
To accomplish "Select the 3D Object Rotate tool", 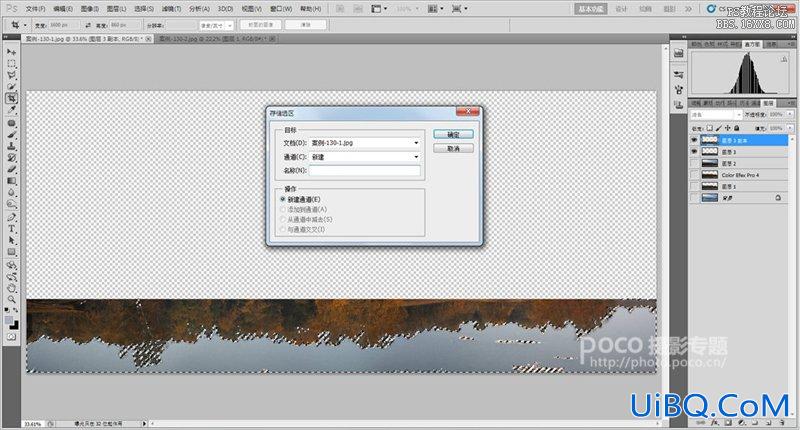I will 11,265.
